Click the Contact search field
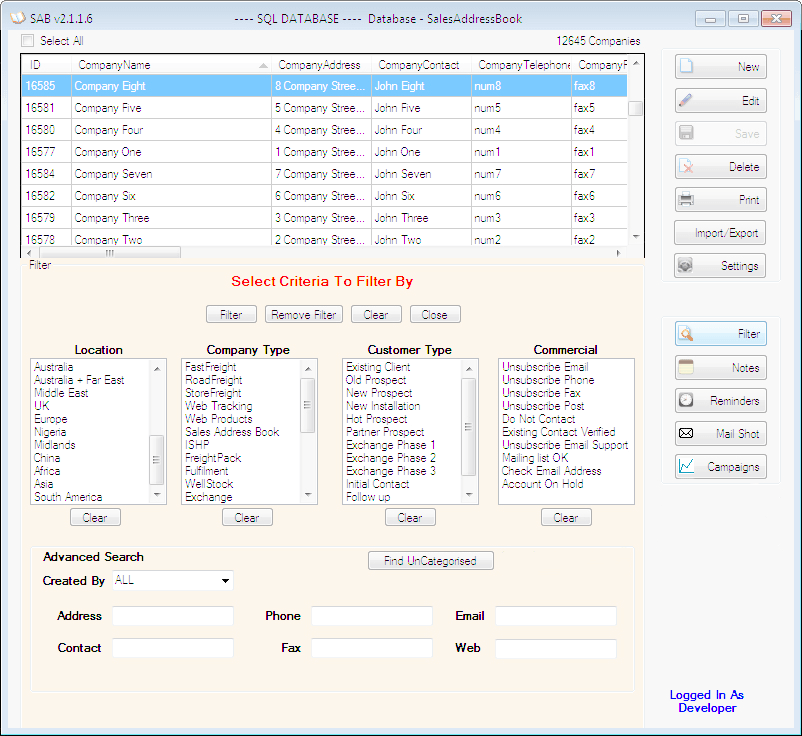Screen dimensions: 802x736 click(173, 648)
